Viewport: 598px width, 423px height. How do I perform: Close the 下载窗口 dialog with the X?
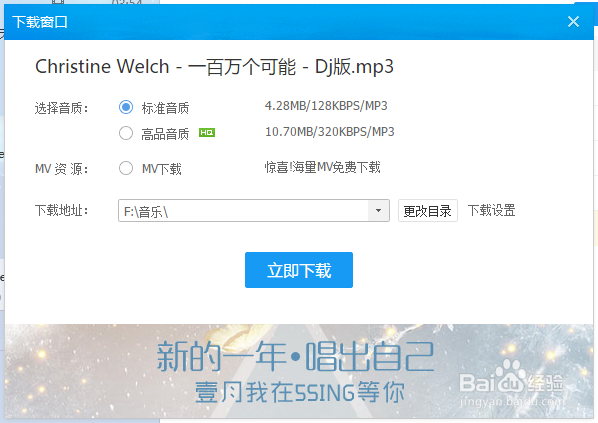point(573,22)
